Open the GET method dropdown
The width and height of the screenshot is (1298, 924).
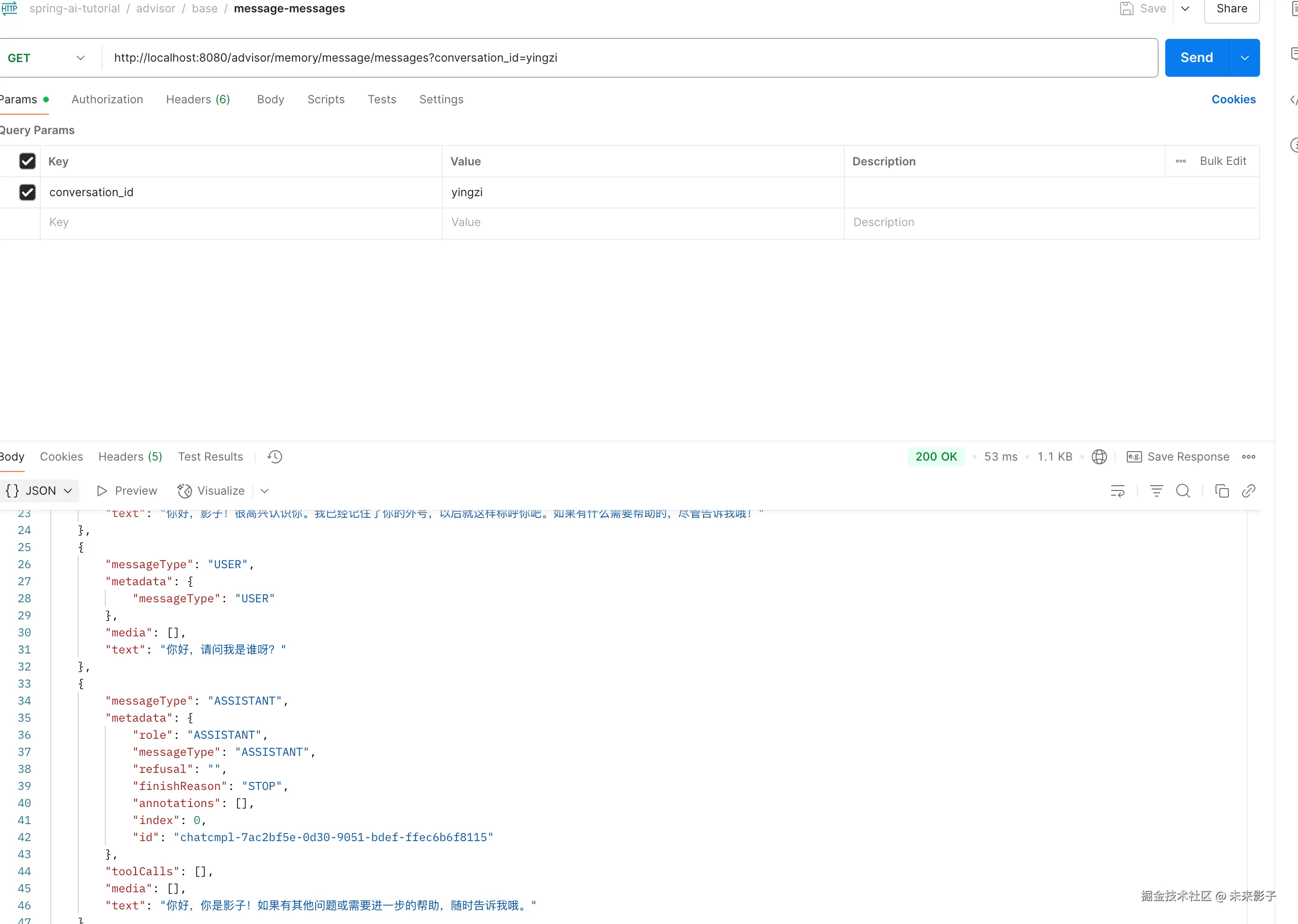pyautogui.click(x=46, y=58)
